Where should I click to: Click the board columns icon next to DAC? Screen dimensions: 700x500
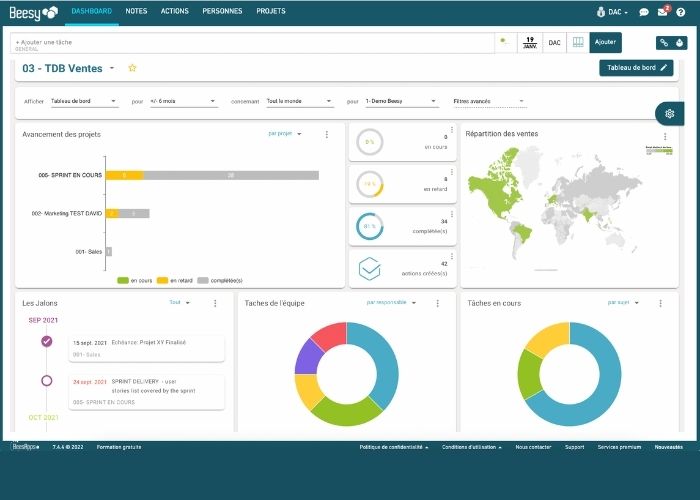tap(578, 43)
